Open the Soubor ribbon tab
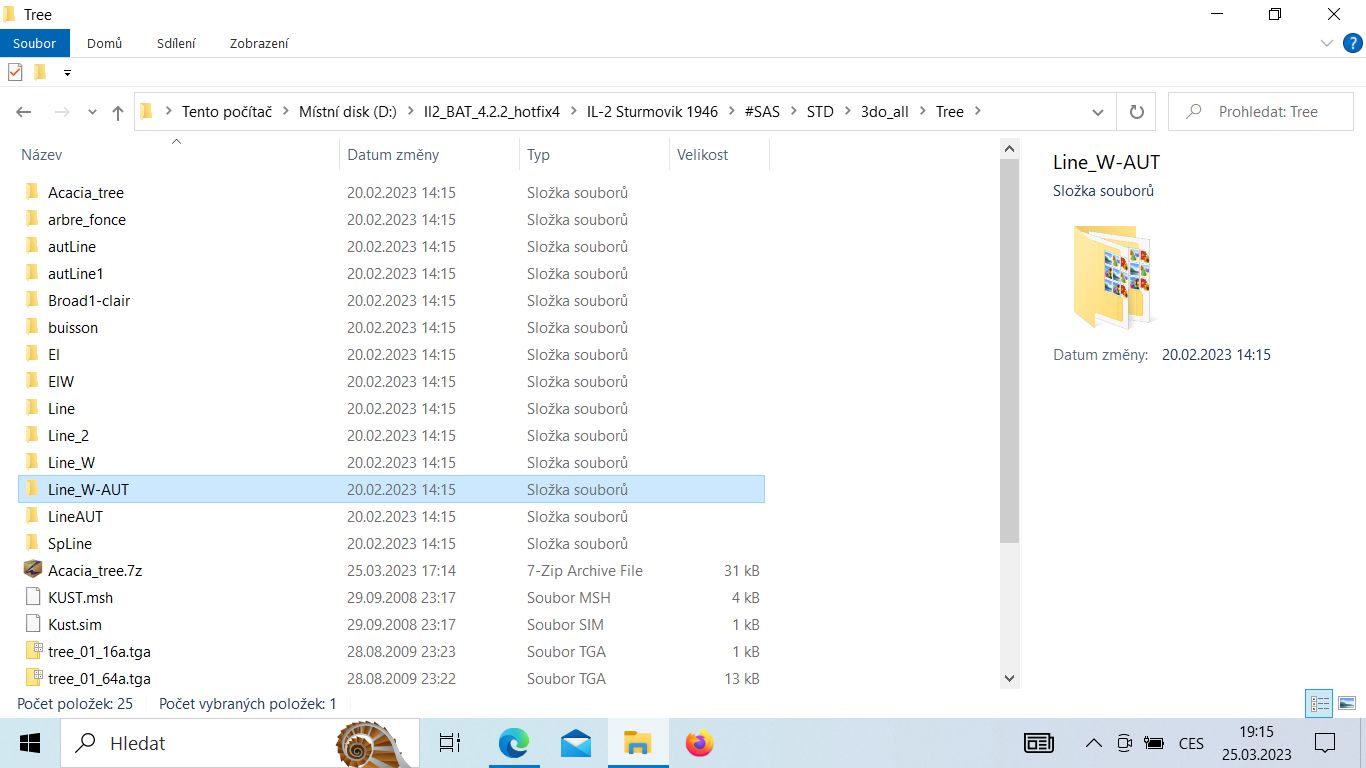Screen dimensions: 1366x768 click(x=35, y=43)
